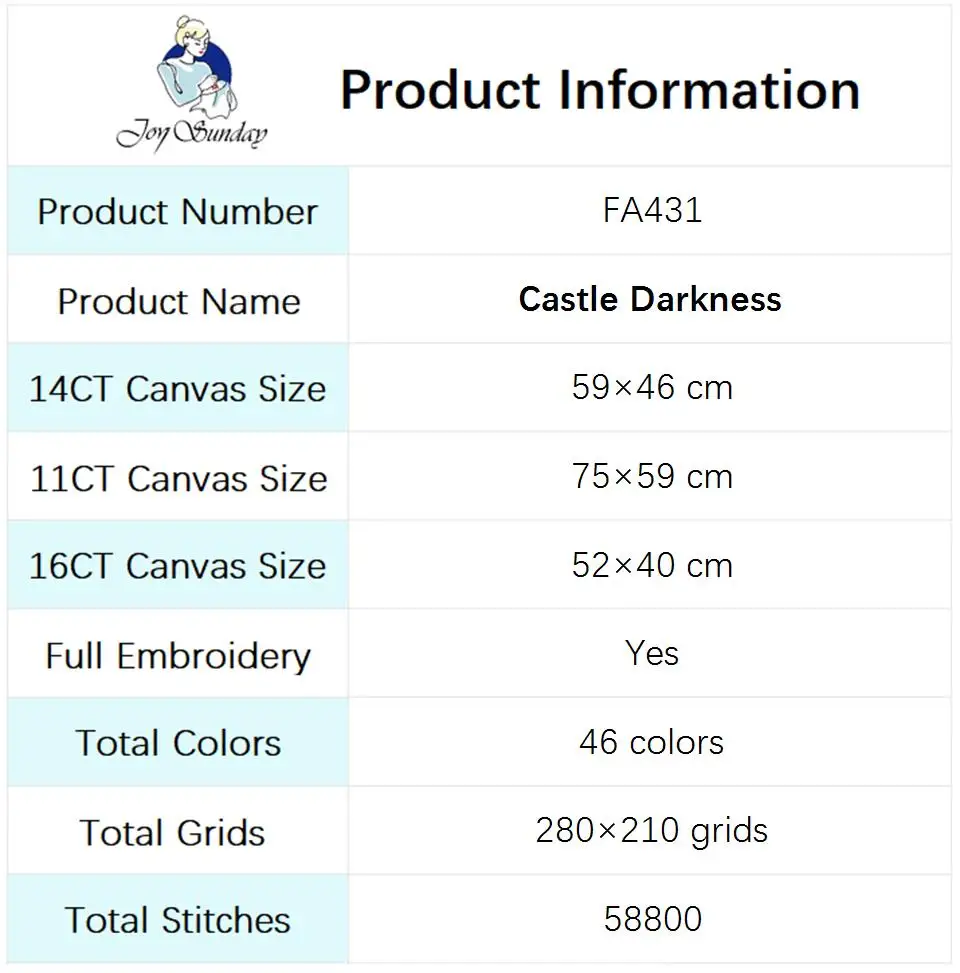The width and height of the screenshot is (960, 973).
Task: Select the FA431 product number value
Action: (x=652, y=210)
